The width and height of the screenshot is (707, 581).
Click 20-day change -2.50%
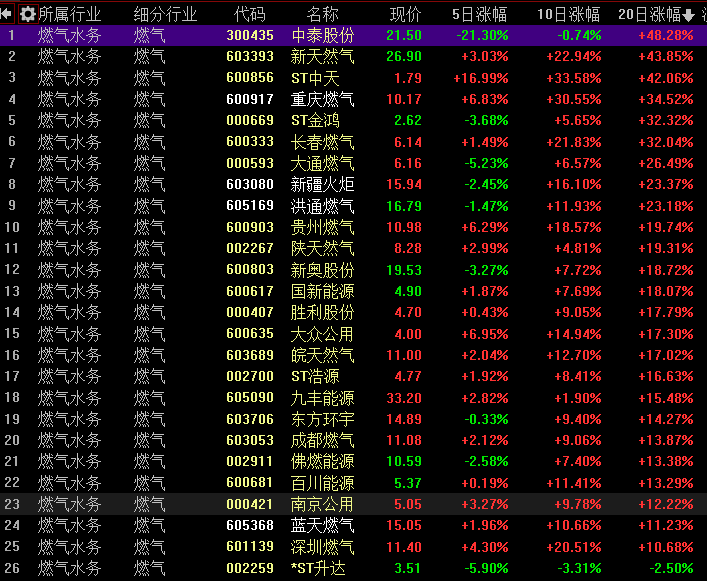click(x=671, y=568)
